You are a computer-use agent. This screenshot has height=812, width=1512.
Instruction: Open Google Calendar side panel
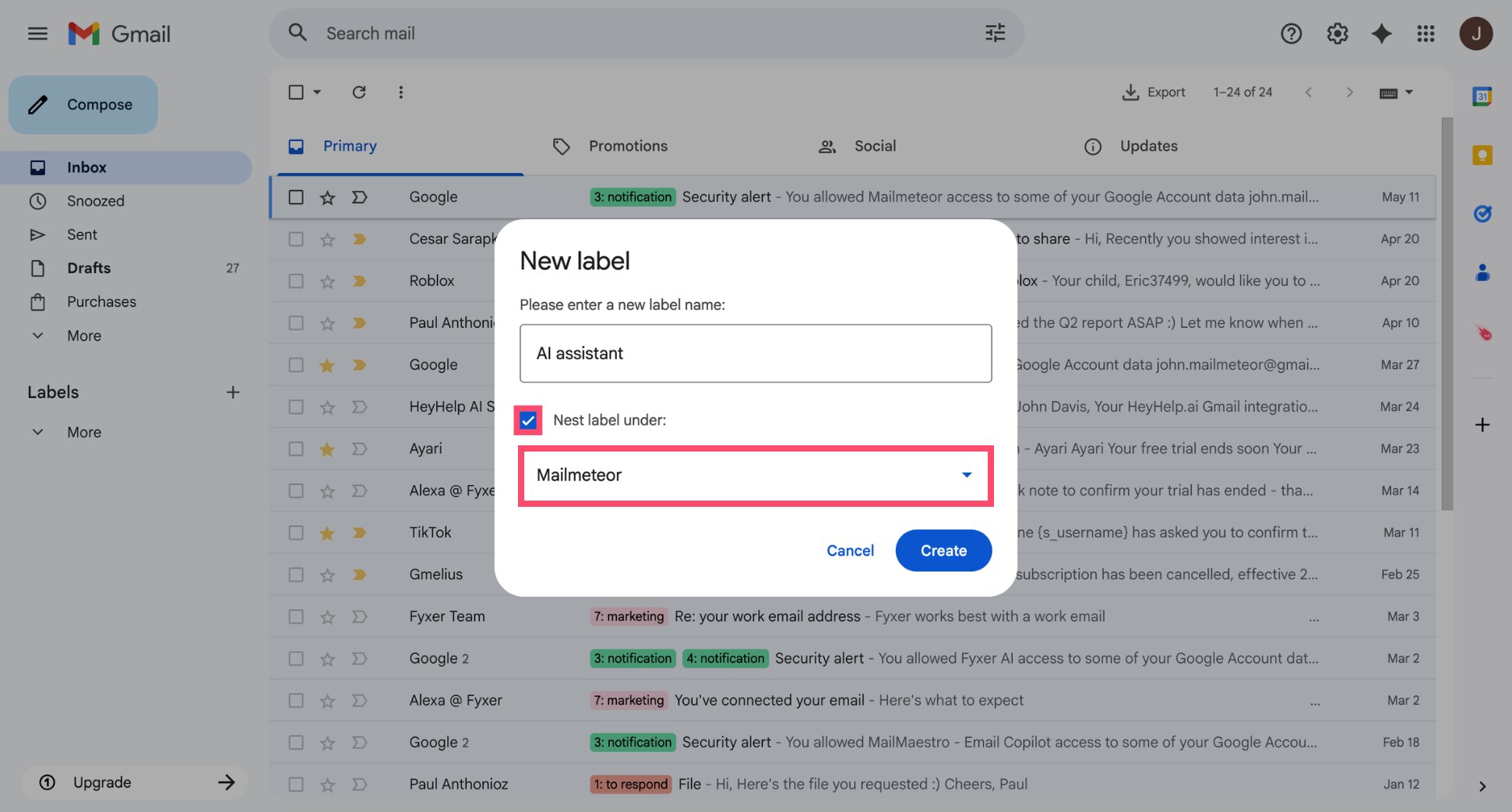point(1482,97)
